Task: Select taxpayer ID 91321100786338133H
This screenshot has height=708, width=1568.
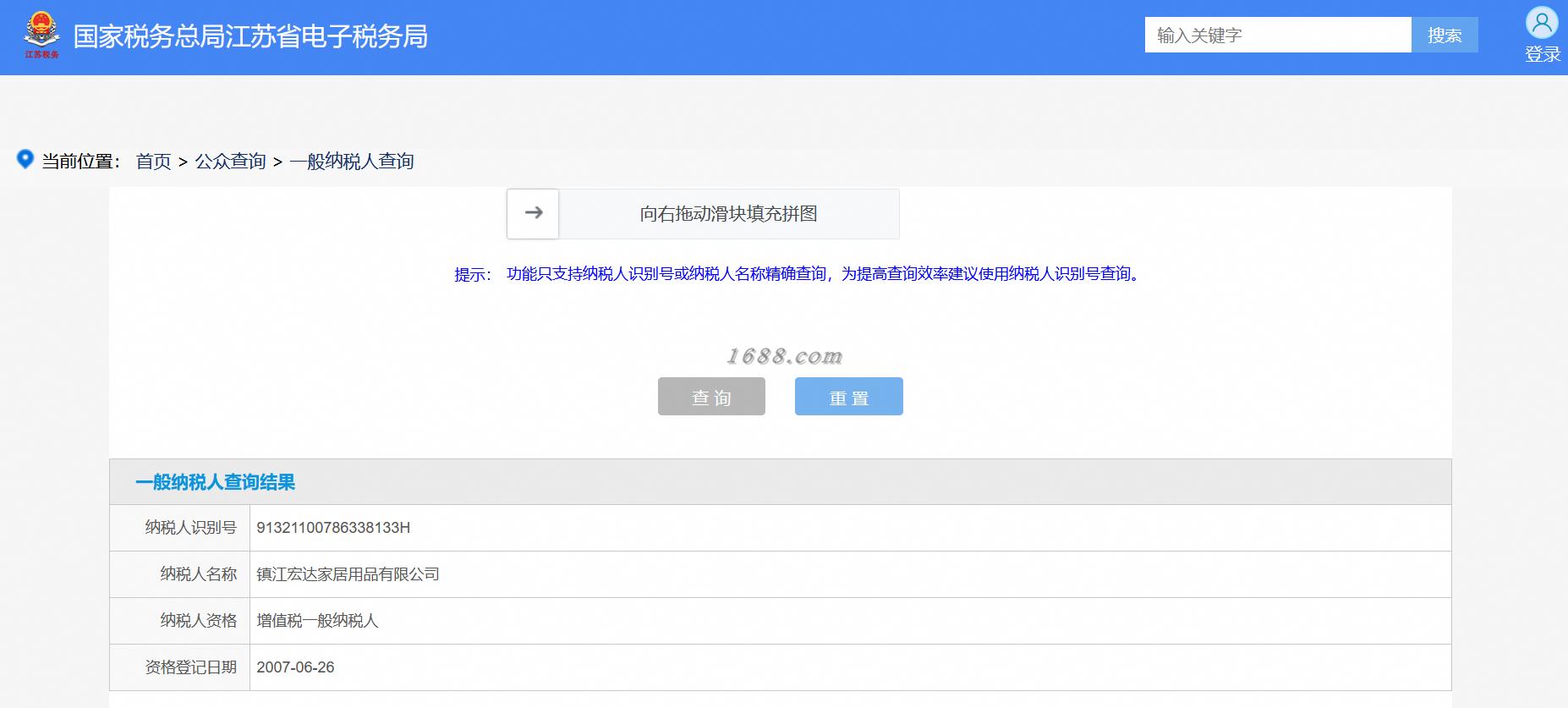Action: [x=333, y=528]
